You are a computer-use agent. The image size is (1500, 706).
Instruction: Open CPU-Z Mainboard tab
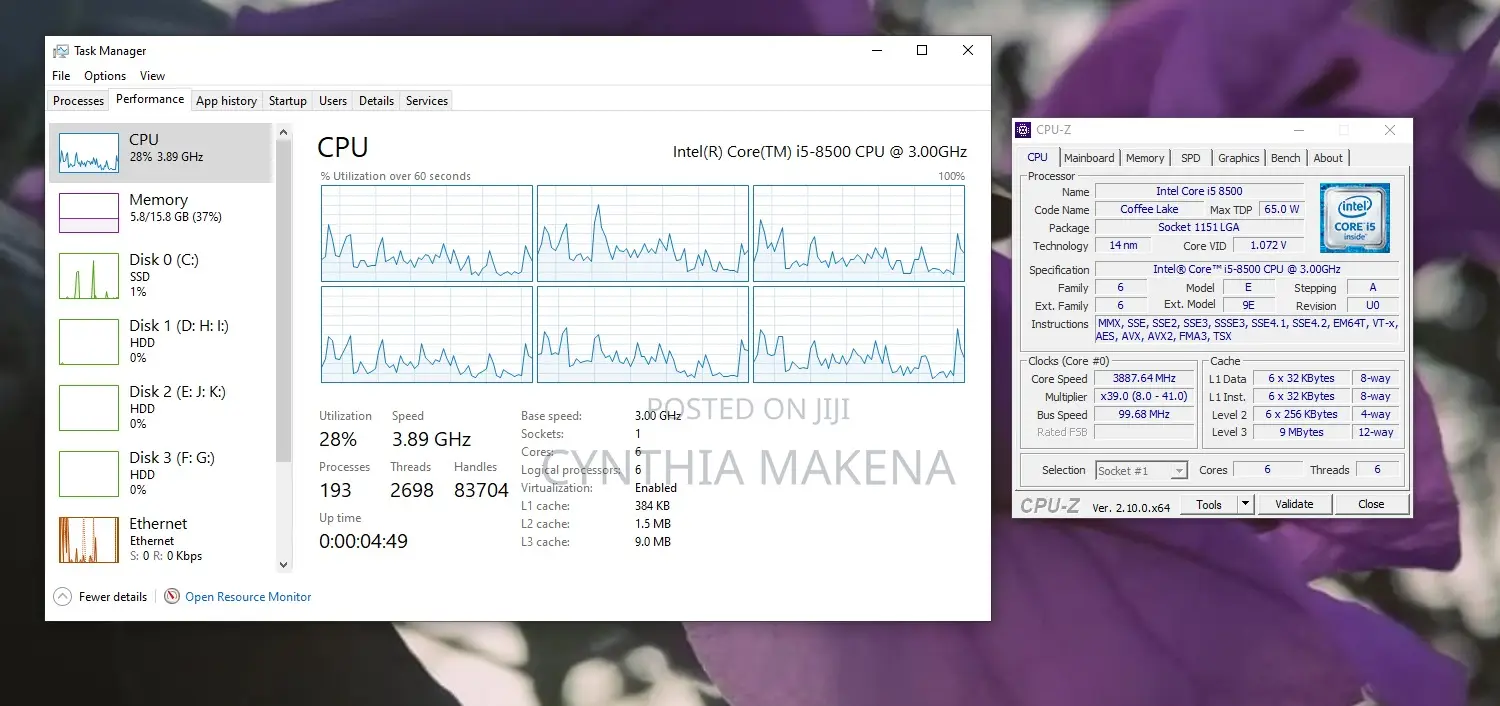pyautogui.click(x=1089, y=158)
